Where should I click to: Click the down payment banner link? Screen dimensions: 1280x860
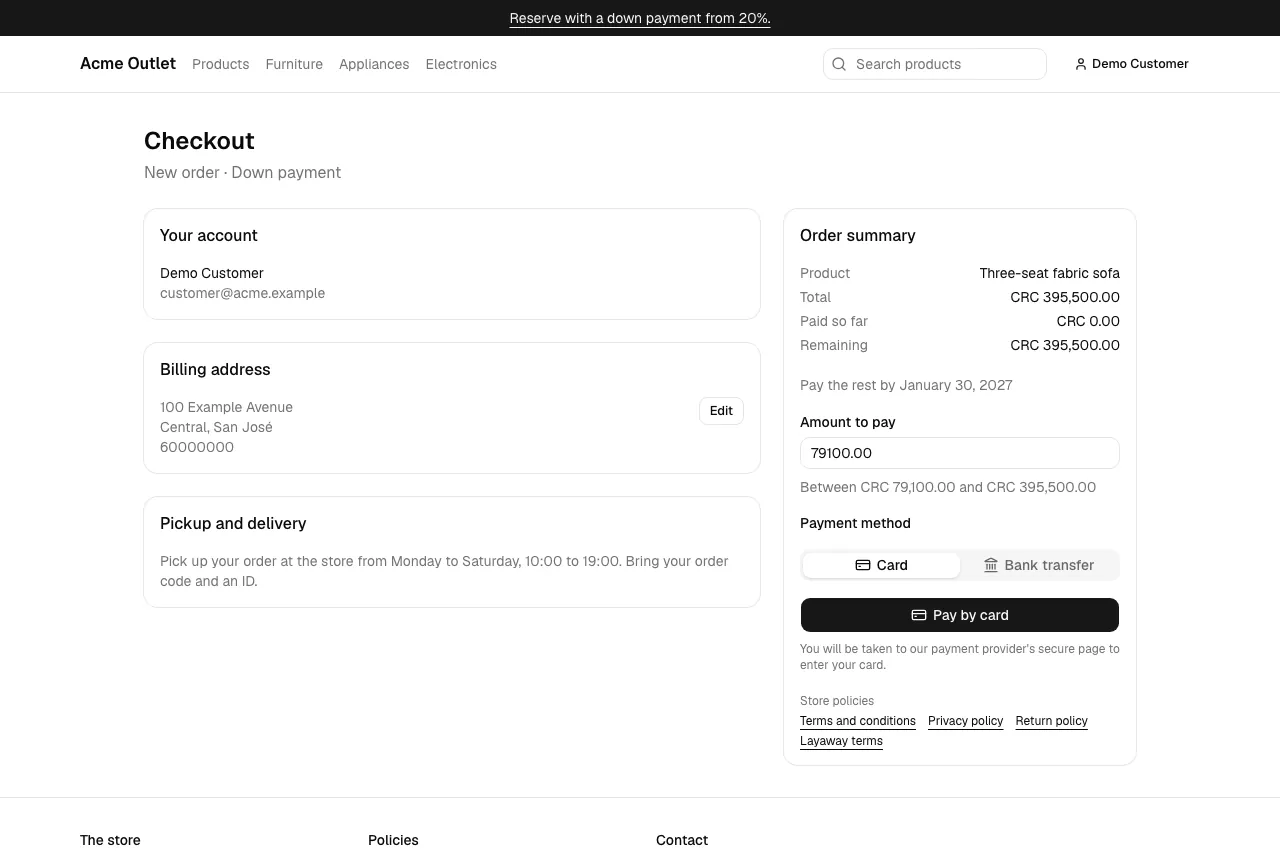pos(640,18)
